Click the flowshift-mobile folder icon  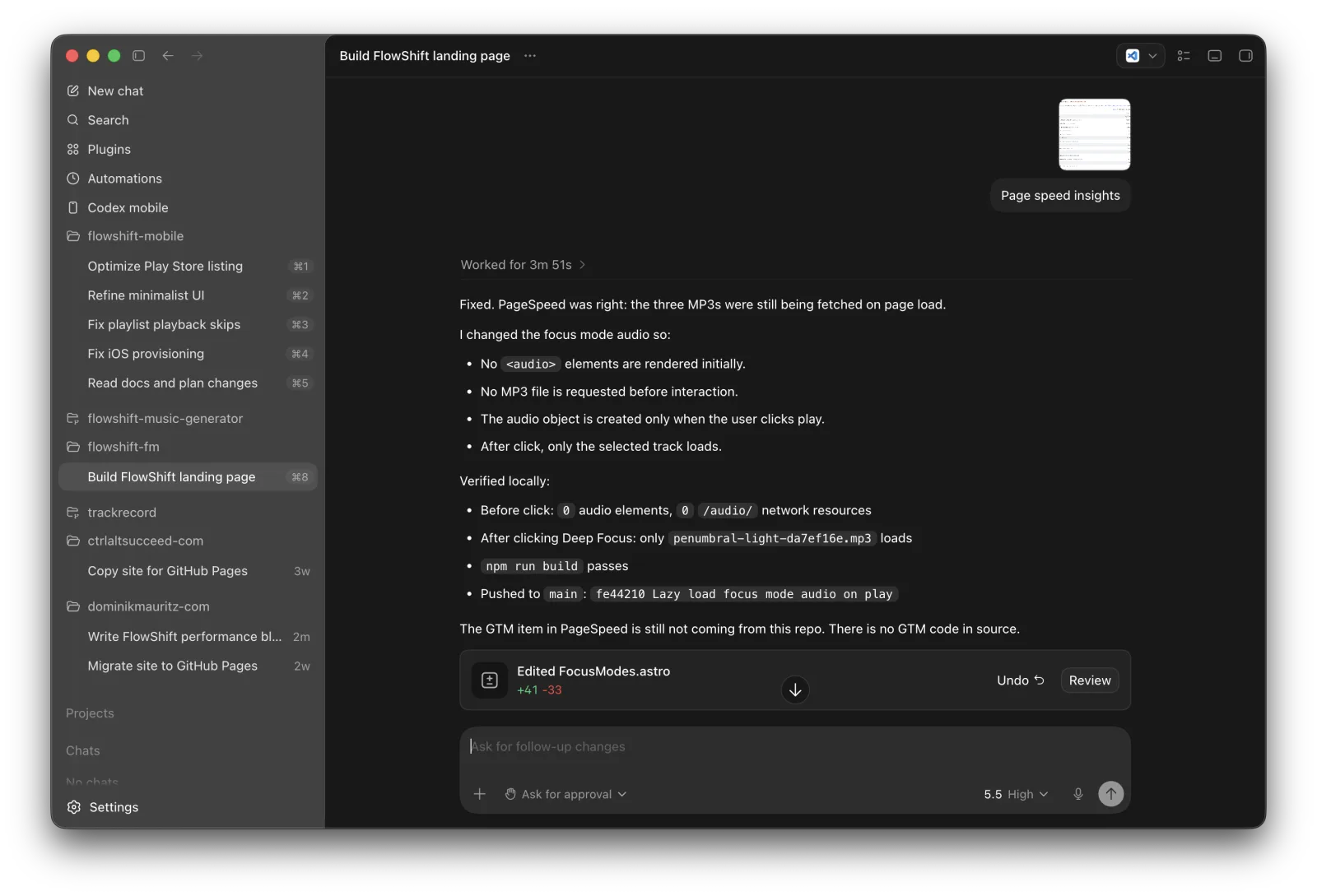pos(72,236)
